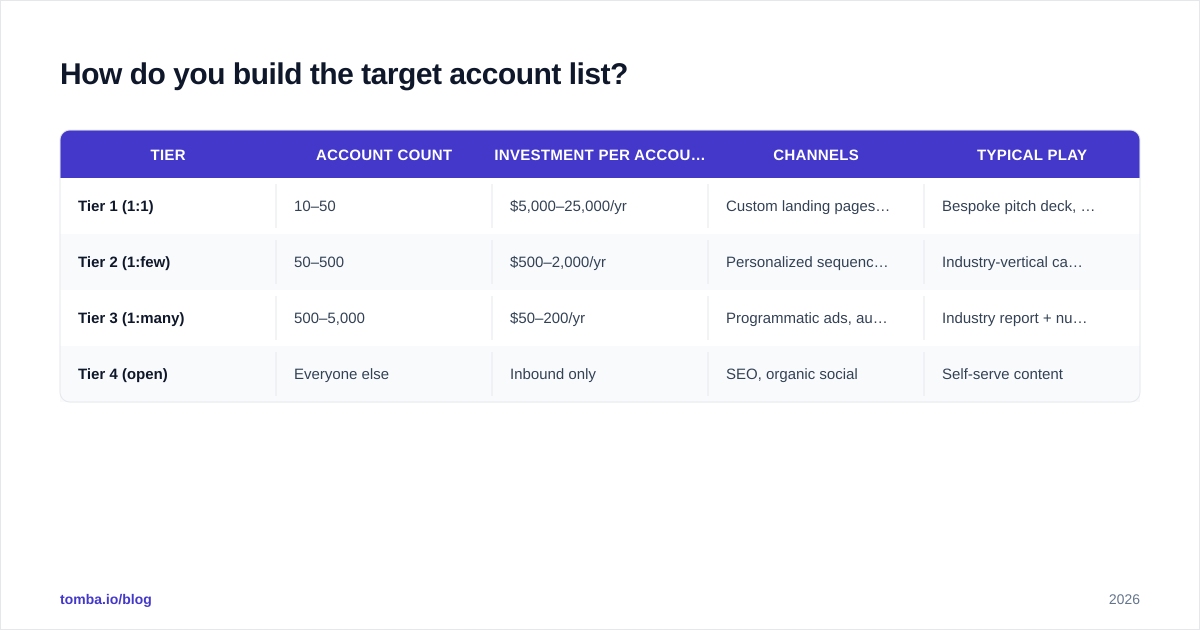This screenshot has height=630, width=1200.
Task: Select the Tier 2 (1:few) cell
Action: coord(168,262)
